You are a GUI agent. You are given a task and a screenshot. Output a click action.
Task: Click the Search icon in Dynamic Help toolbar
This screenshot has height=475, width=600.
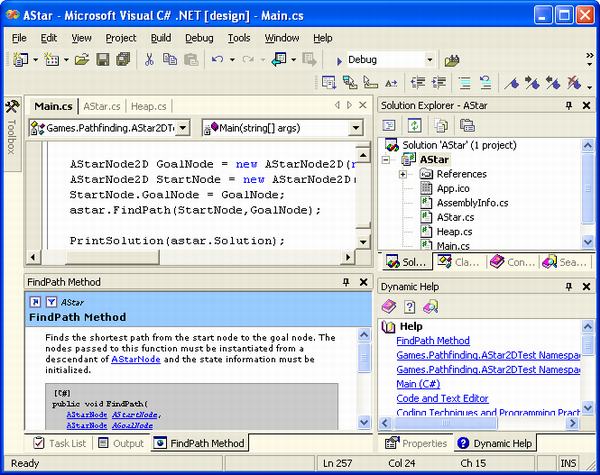coord(430,307)
